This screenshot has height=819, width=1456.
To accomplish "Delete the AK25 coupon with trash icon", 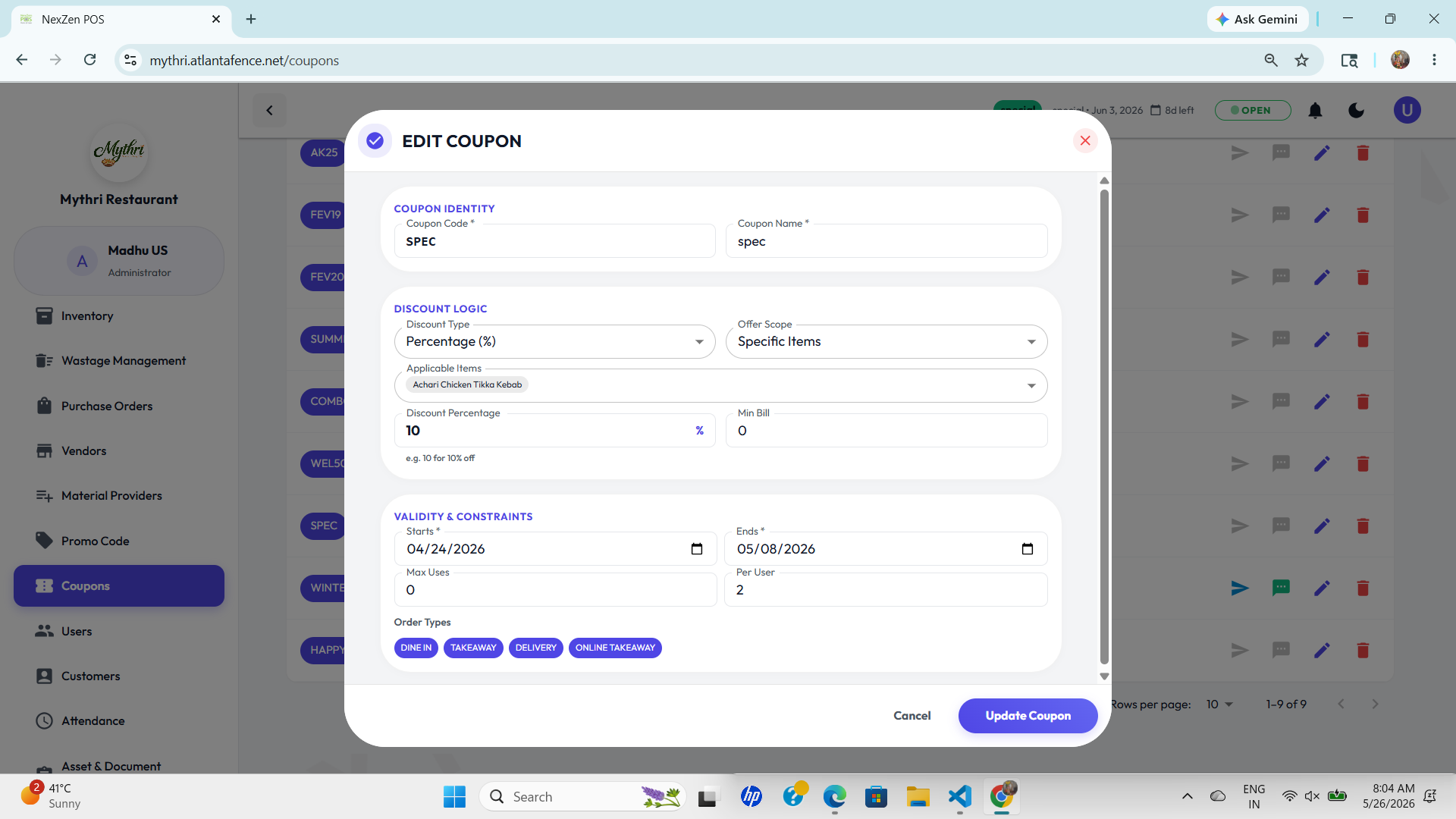I will 1363,152.
